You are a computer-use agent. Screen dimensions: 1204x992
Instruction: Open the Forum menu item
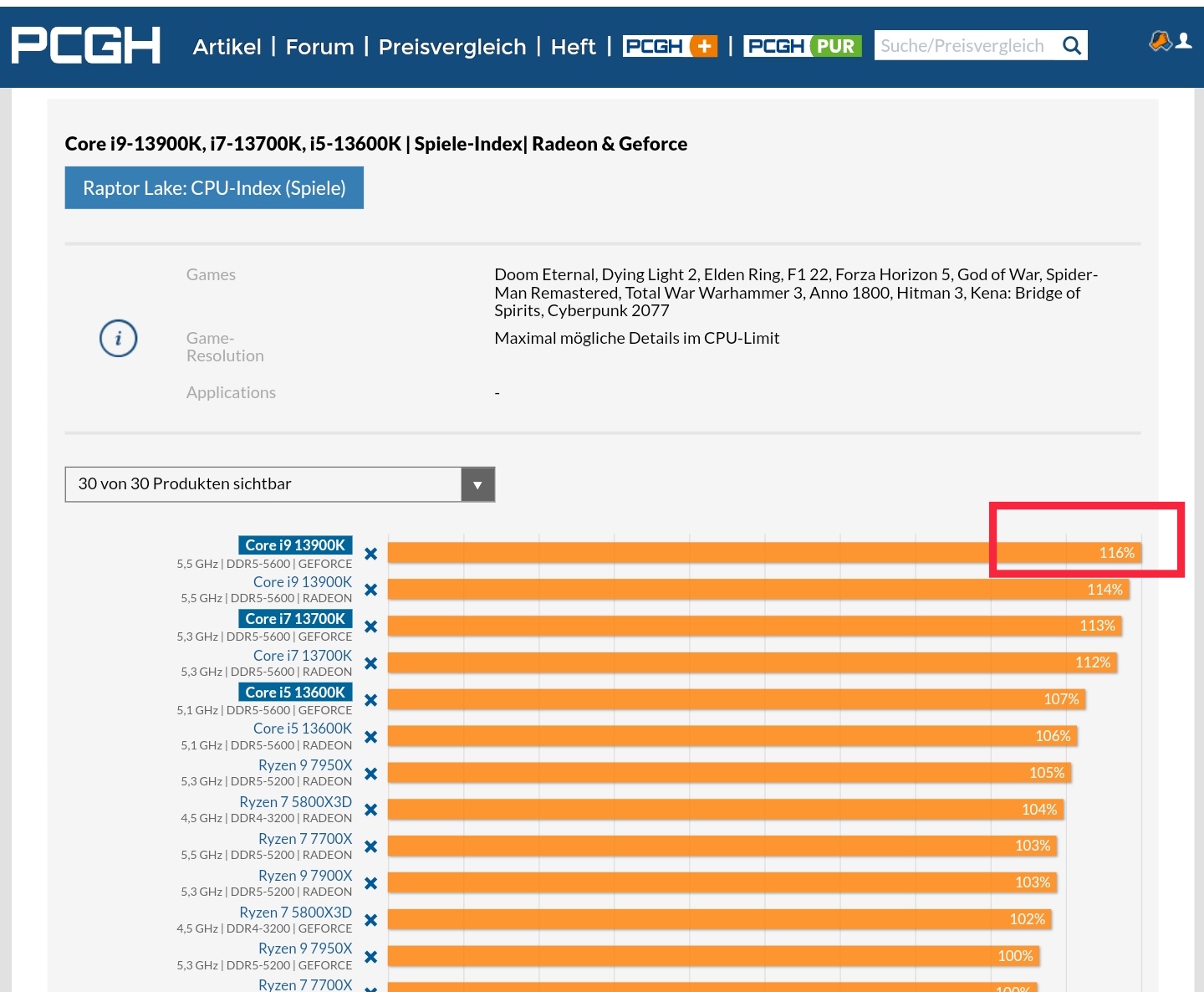pos(319,47)
